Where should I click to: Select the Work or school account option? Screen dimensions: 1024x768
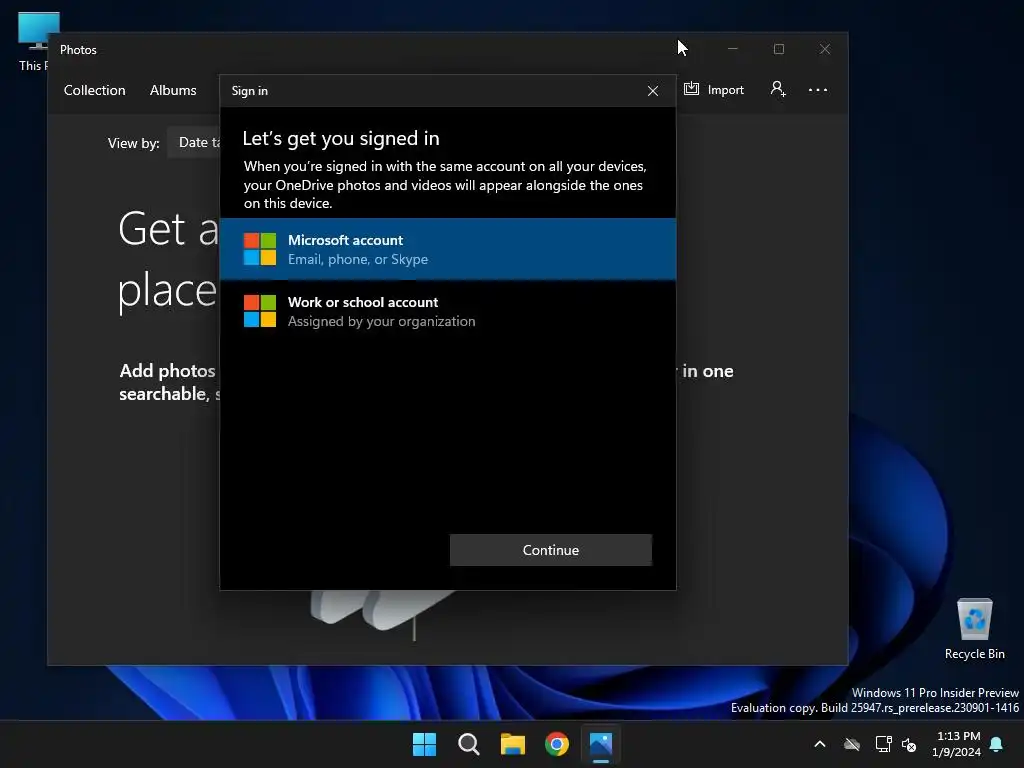[x=448, y=311]
